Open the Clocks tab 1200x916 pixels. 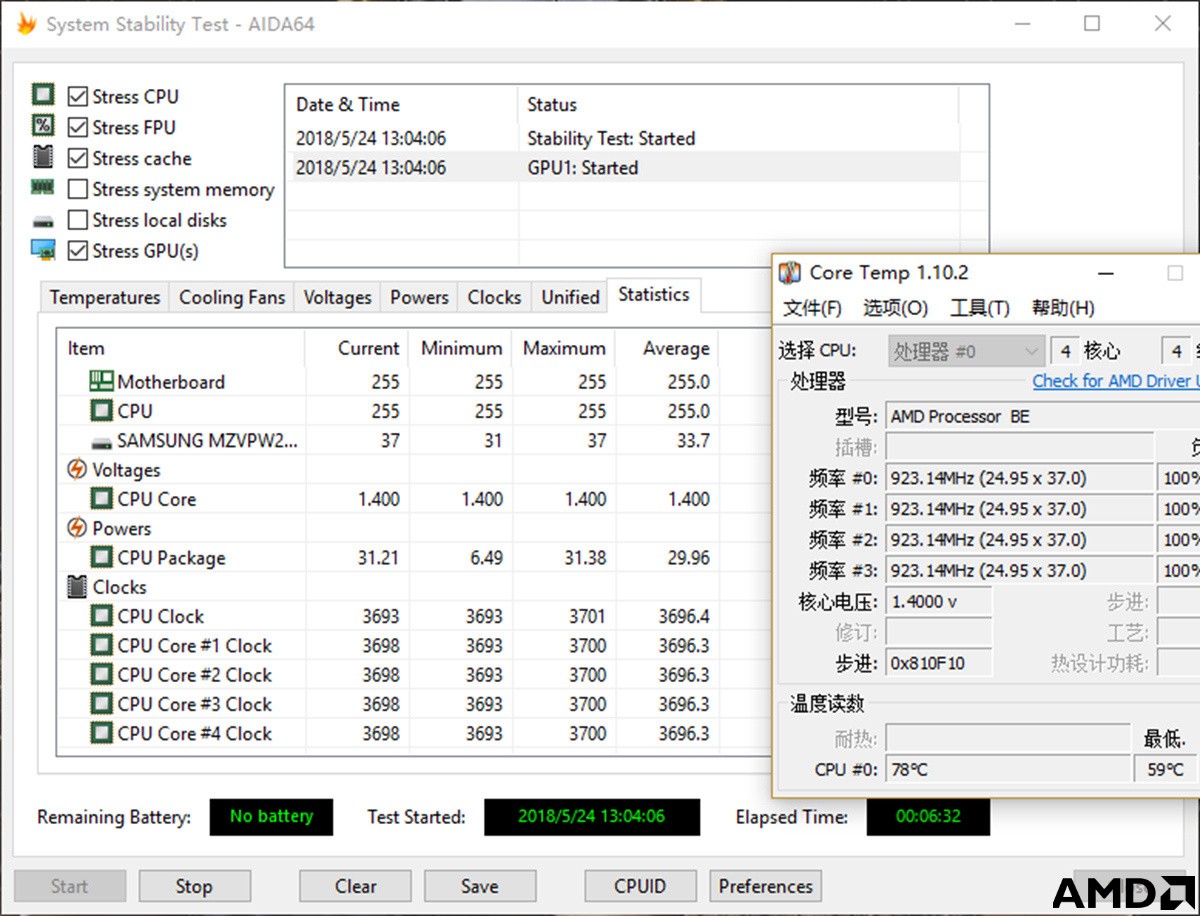[x=494, y=297]
